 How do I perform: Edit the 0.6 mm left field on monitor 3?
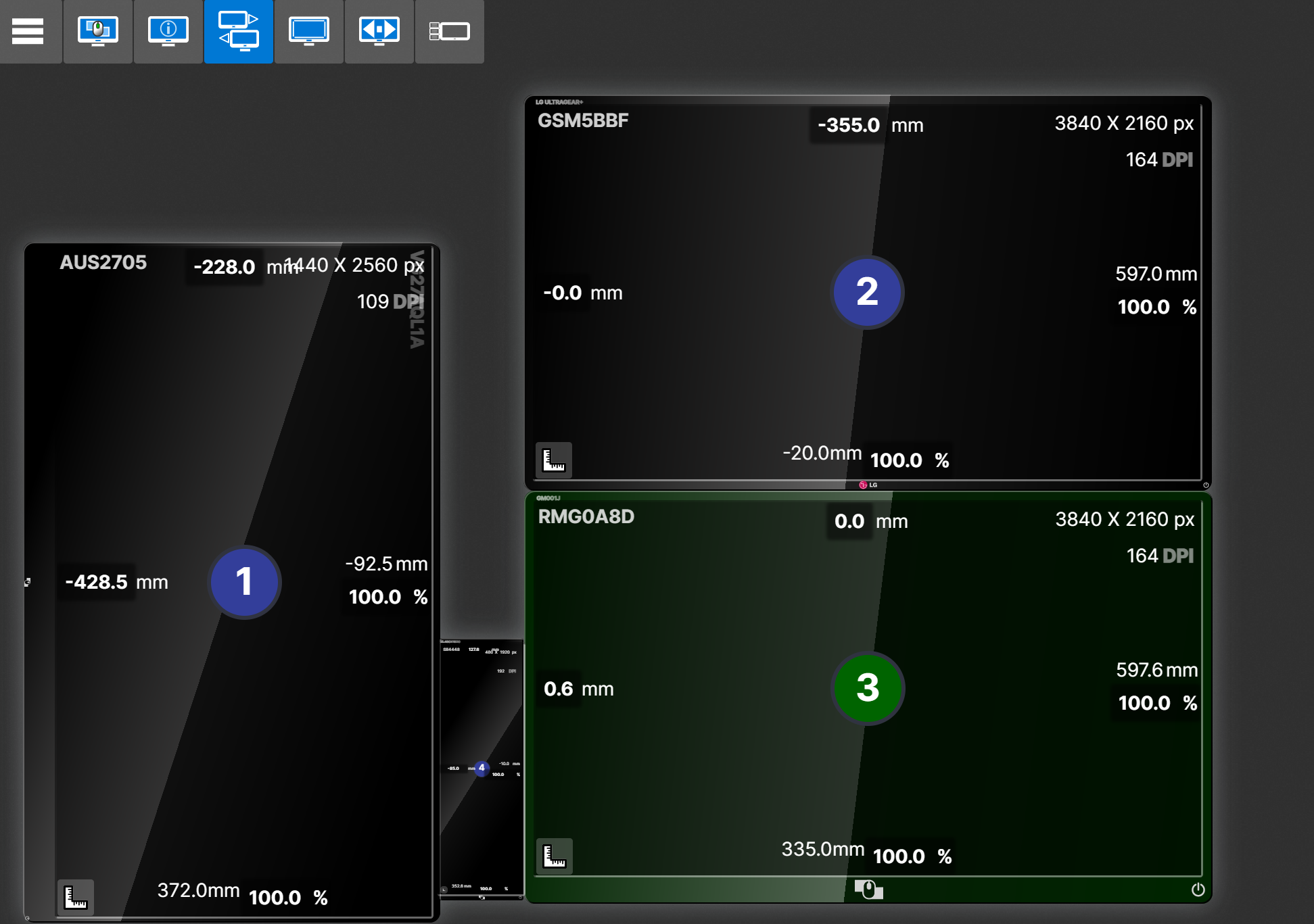tap(559, 689)
